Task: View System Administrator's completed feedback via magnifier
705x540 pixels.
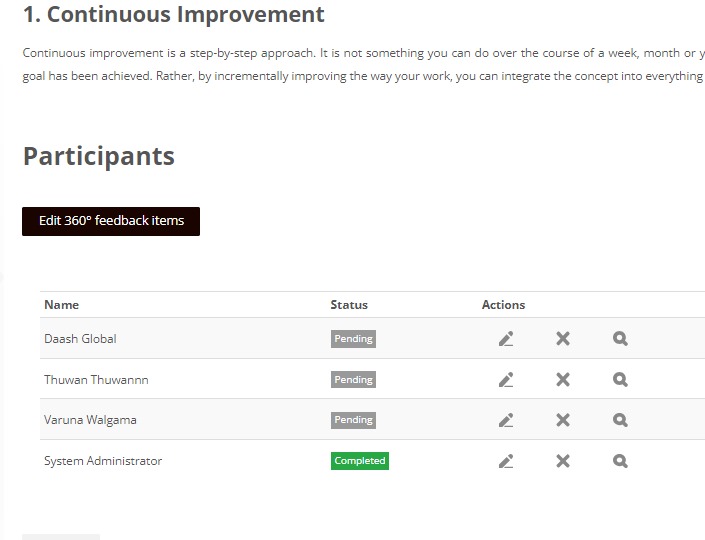Action: 620,461
